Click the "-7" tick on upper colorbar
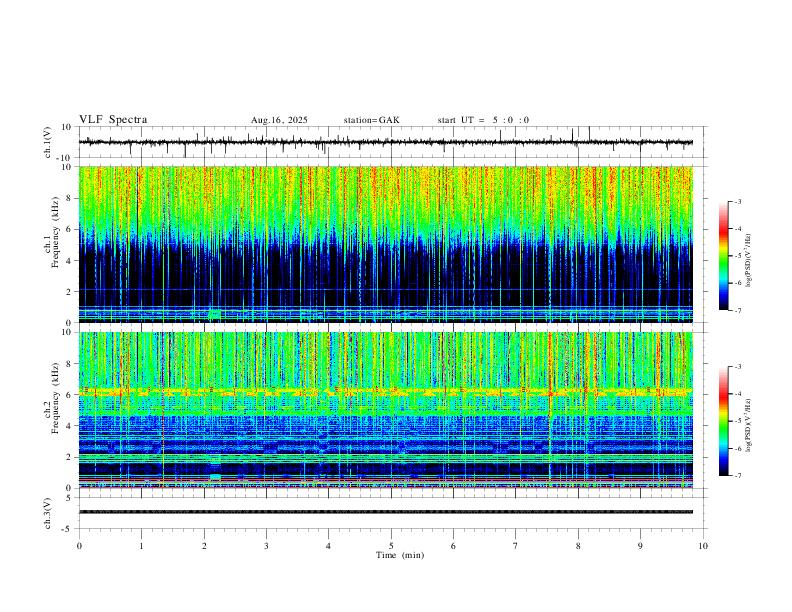 738,311
